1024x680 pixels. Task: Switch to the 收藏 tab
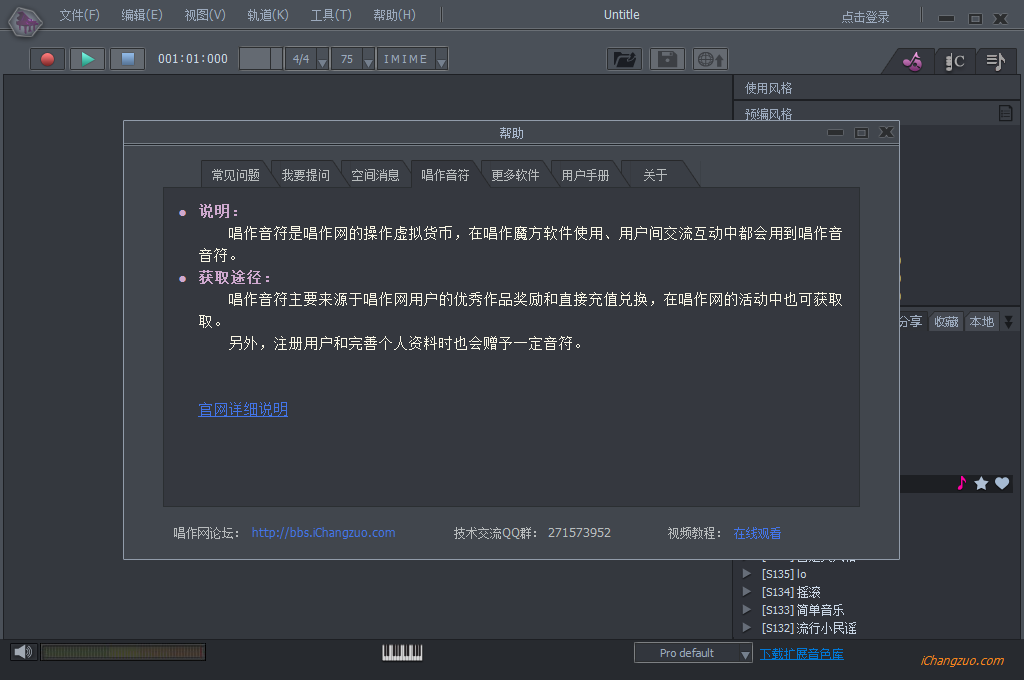click(x=946, y=321)
